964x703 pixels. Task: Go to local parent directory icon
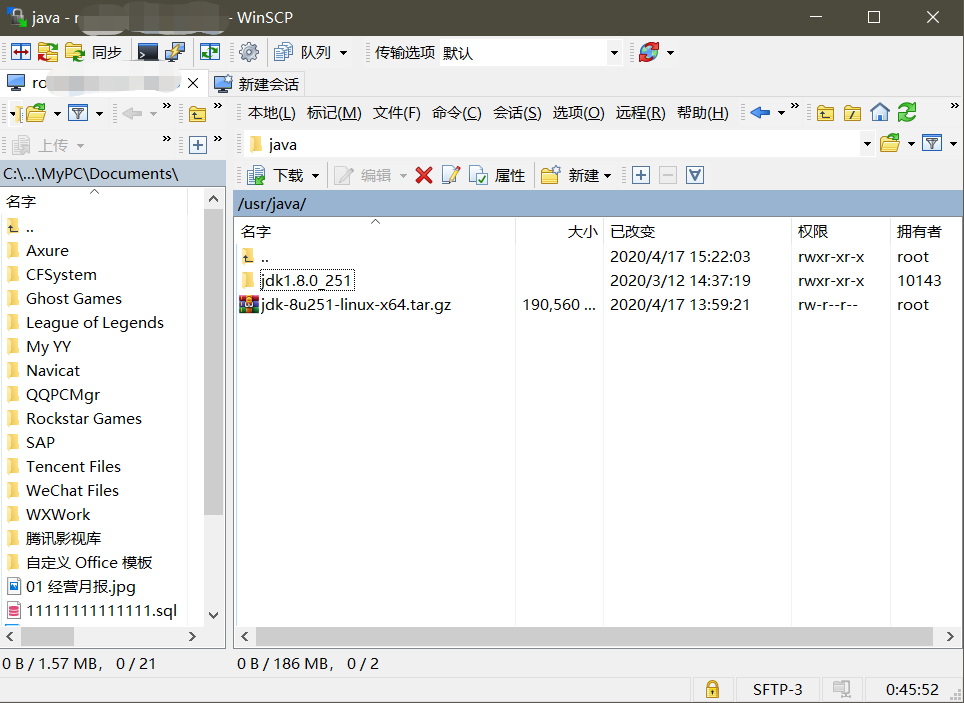pyautogui.click(x=197, y=113)
